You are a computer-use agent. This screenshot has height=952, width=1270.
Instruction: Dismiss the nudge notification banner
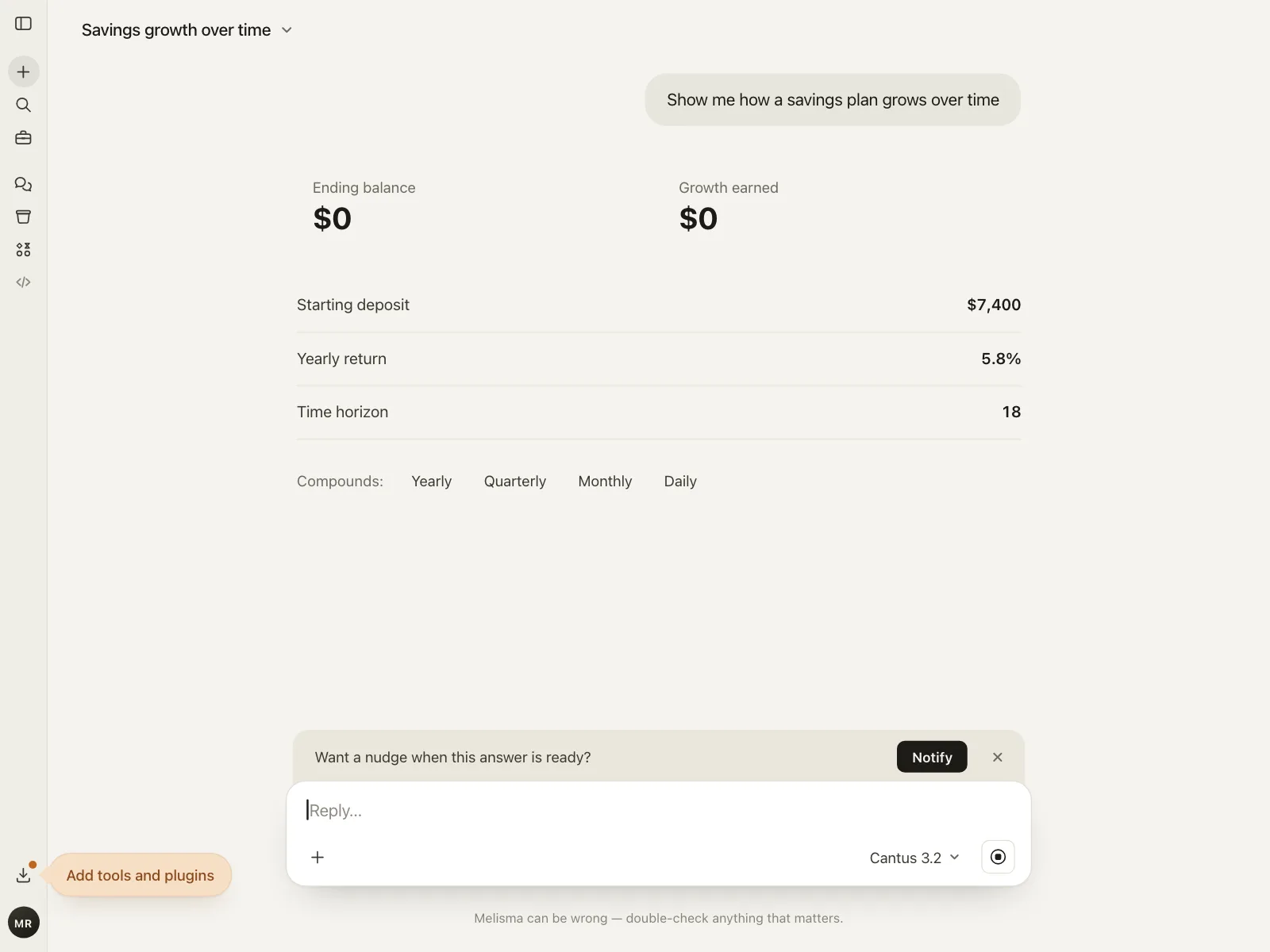click(998, 757)
